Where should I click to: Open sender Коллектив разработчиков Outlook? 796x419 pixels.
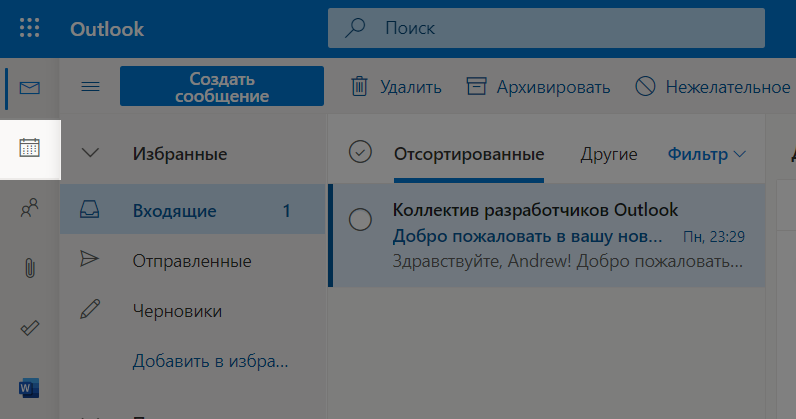coord(535,210)
